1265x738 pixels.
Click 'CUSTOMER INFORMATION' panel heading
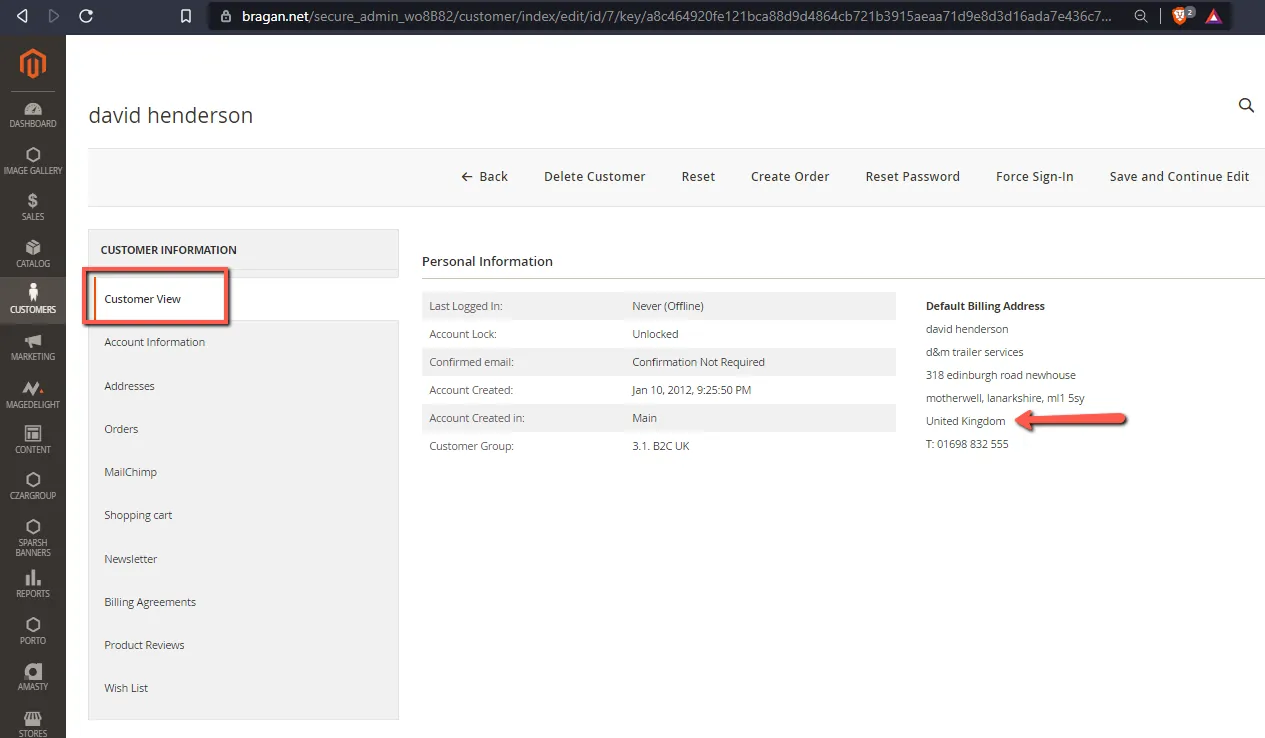coord(168,250)
